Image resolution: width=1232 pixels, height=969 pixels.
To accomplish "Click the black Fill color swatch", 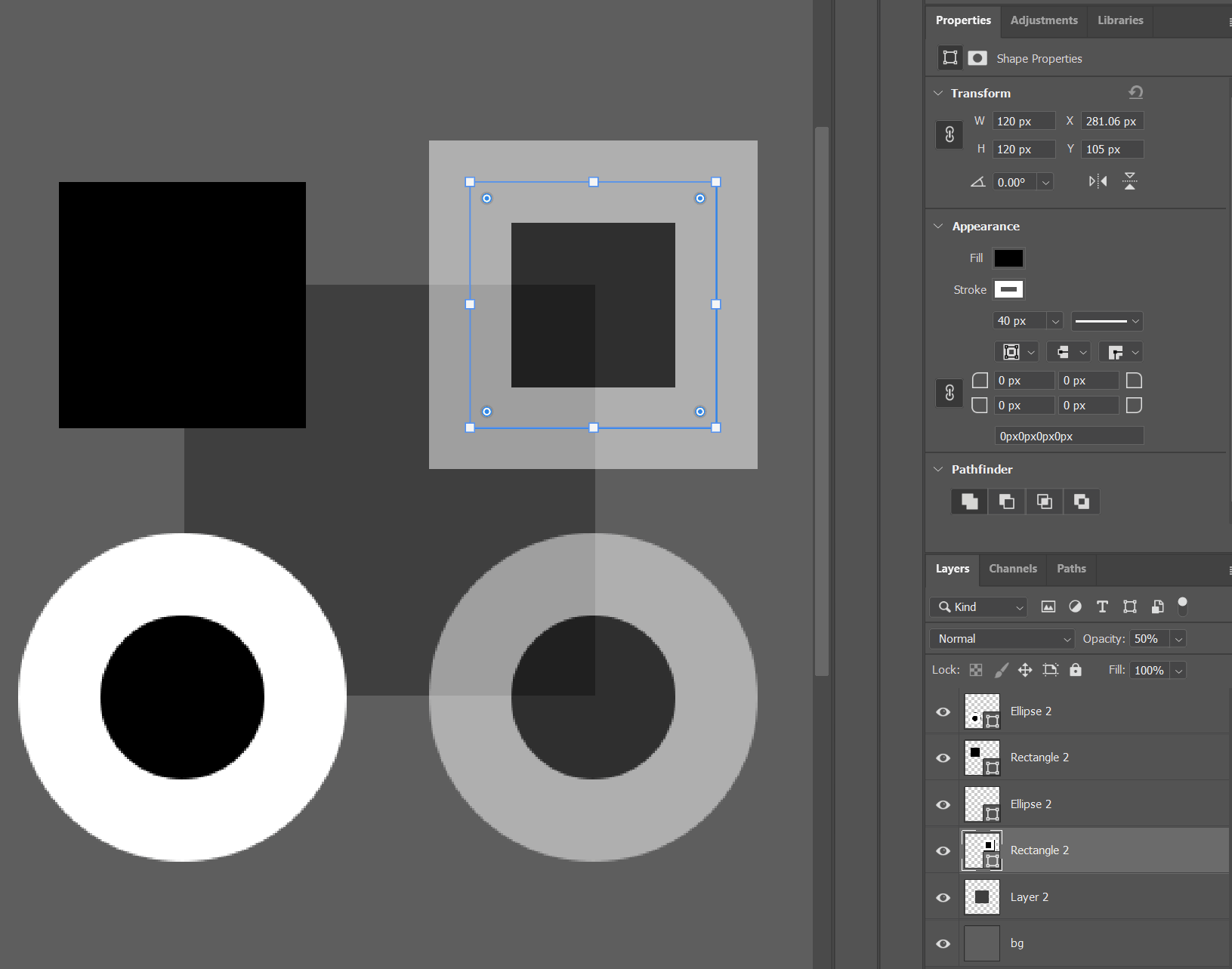I will tap(1008, 258).
